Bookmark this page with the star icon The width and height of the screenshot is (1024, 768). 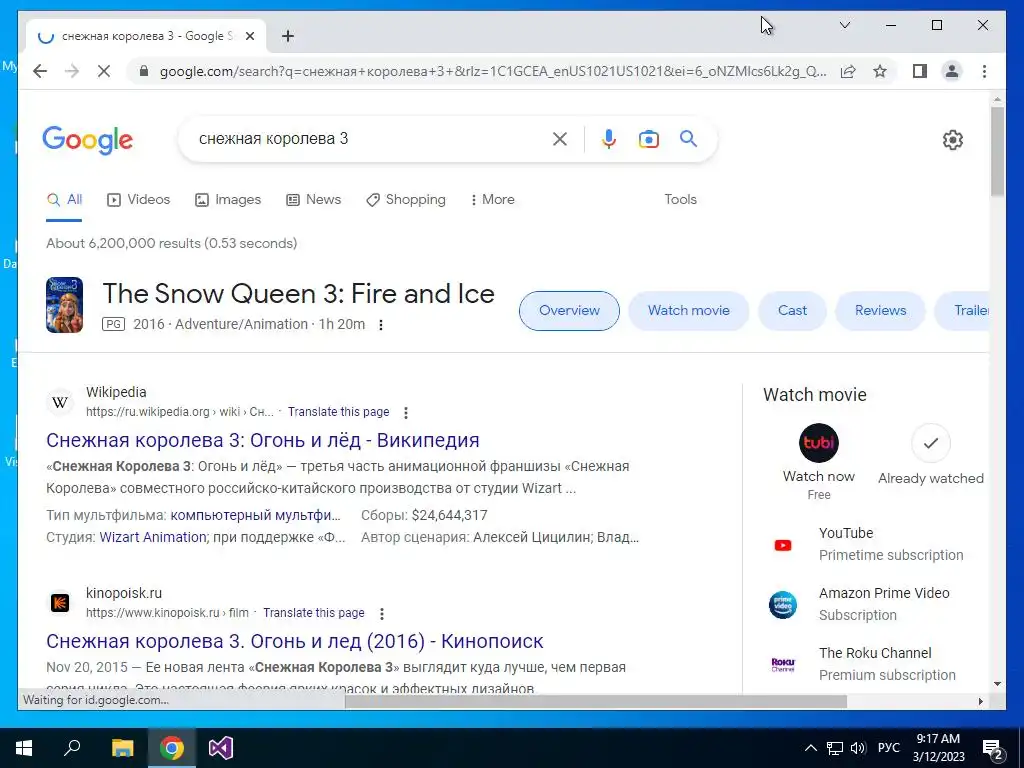click(880, 71)
